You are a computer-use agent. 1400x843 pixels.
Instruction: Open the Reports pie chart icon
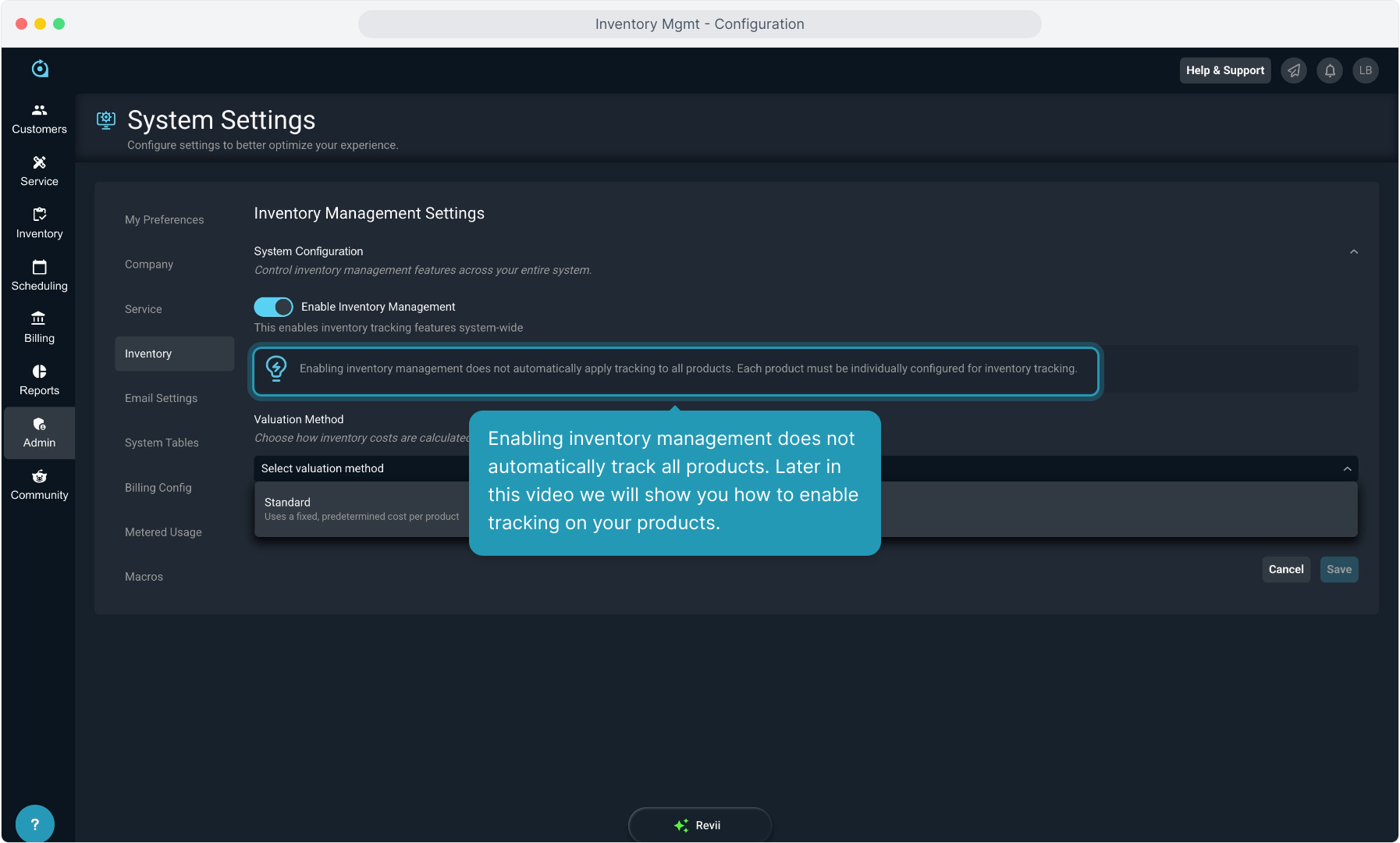[39, 372]
